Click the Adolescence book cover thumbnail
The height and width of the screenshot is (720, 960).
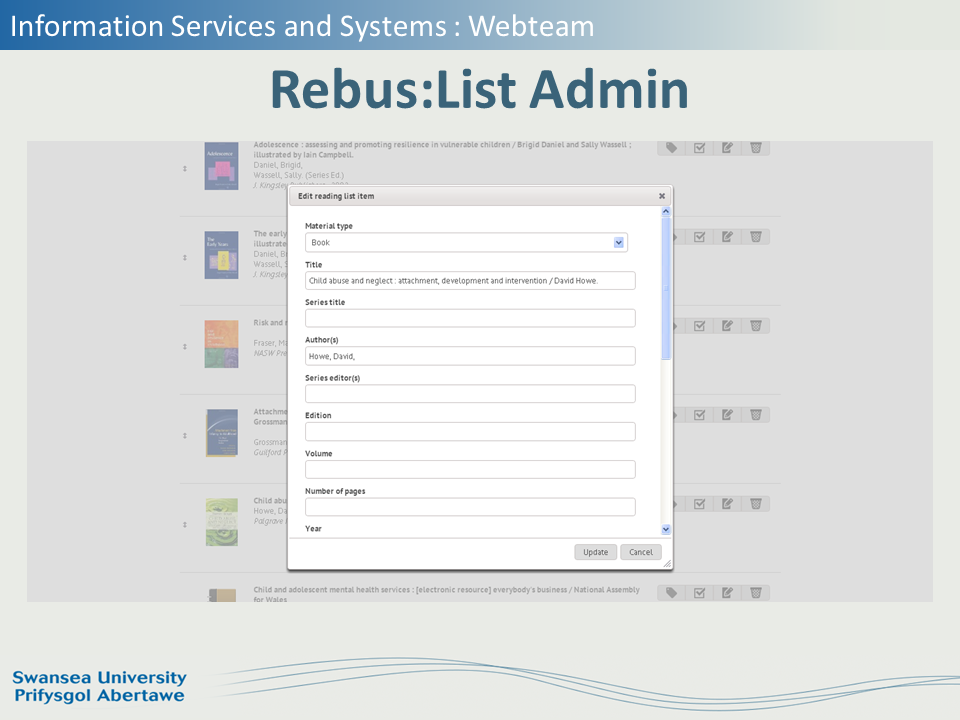pyautogui.click(x=221, y=166)
